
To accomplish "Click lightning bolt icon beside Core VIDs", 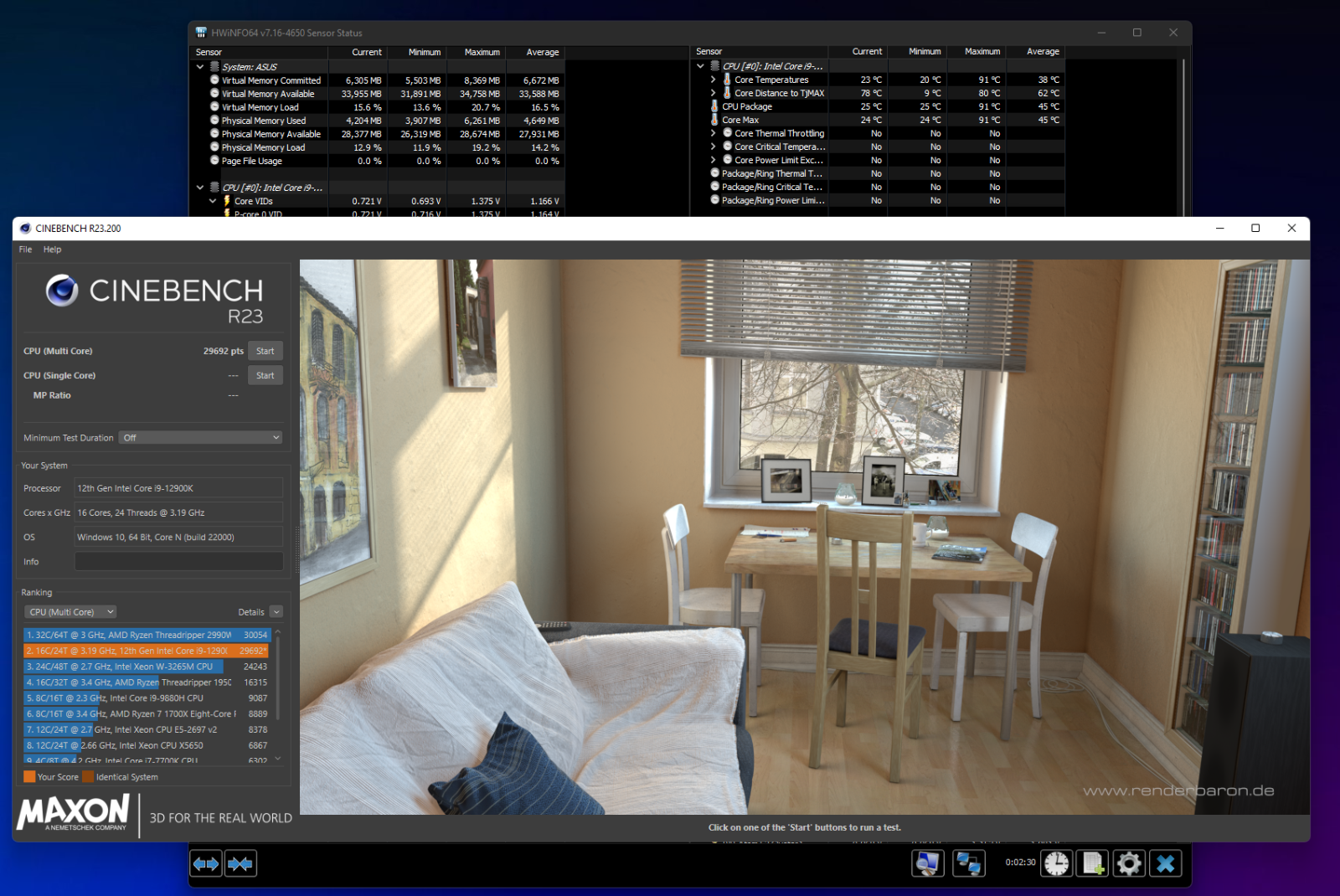I will (227, 201).
